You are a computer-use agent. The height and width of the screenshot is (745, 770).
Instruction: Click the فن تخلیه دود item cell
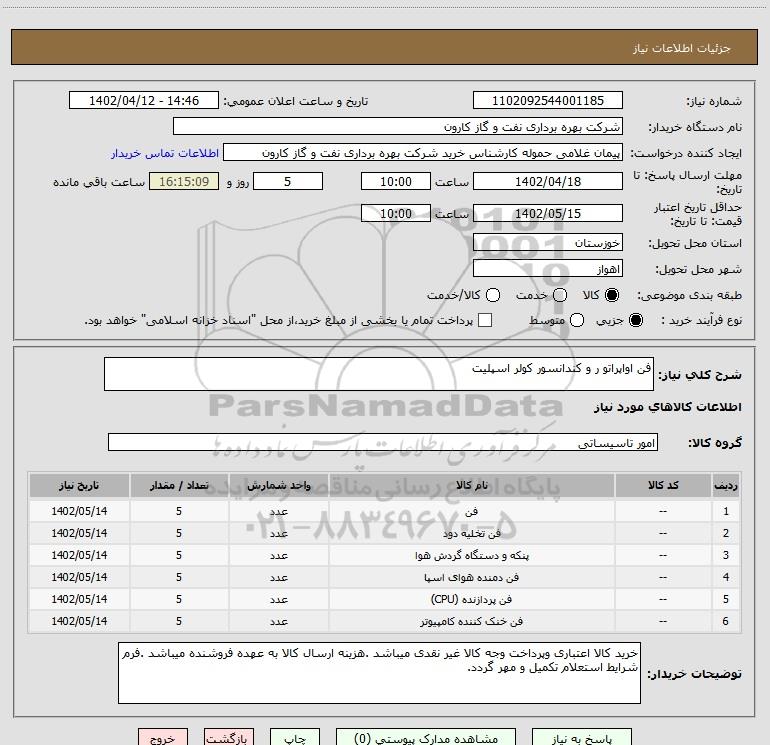tap(471, 533)
